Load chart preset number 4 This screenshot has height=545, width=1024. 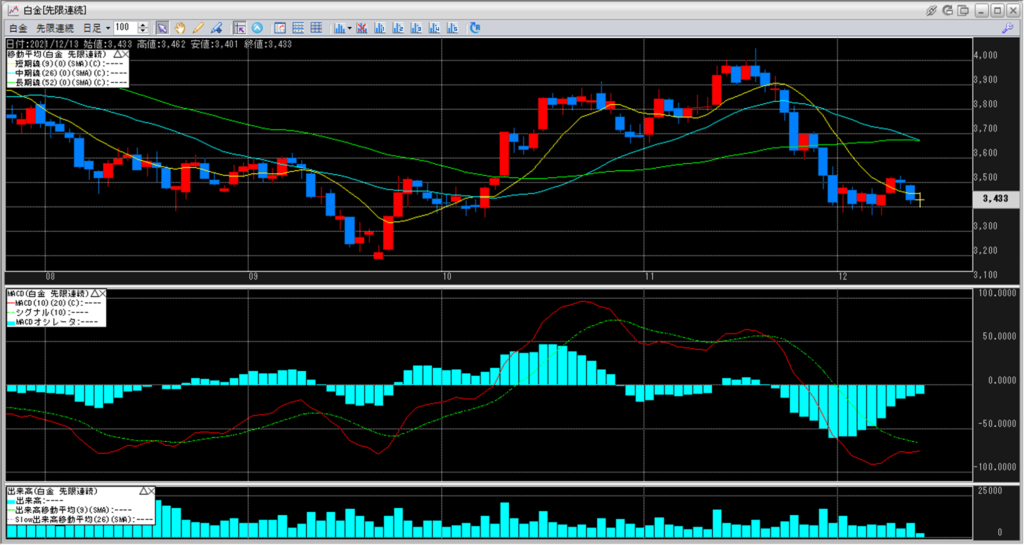(x=434, y=28)
